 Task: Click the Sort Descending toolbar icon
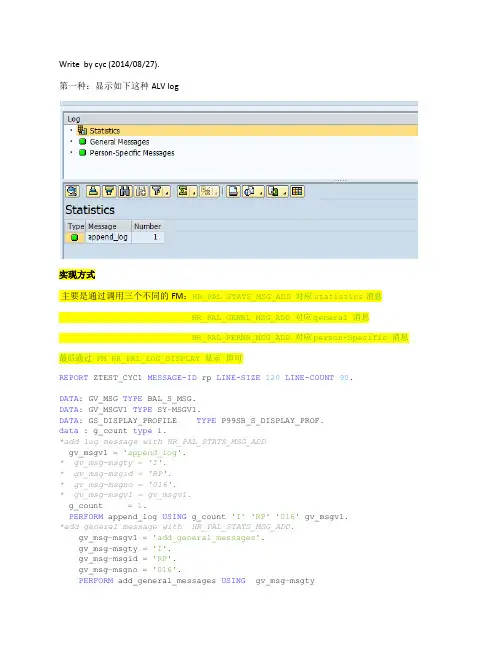tap(109, 191)
